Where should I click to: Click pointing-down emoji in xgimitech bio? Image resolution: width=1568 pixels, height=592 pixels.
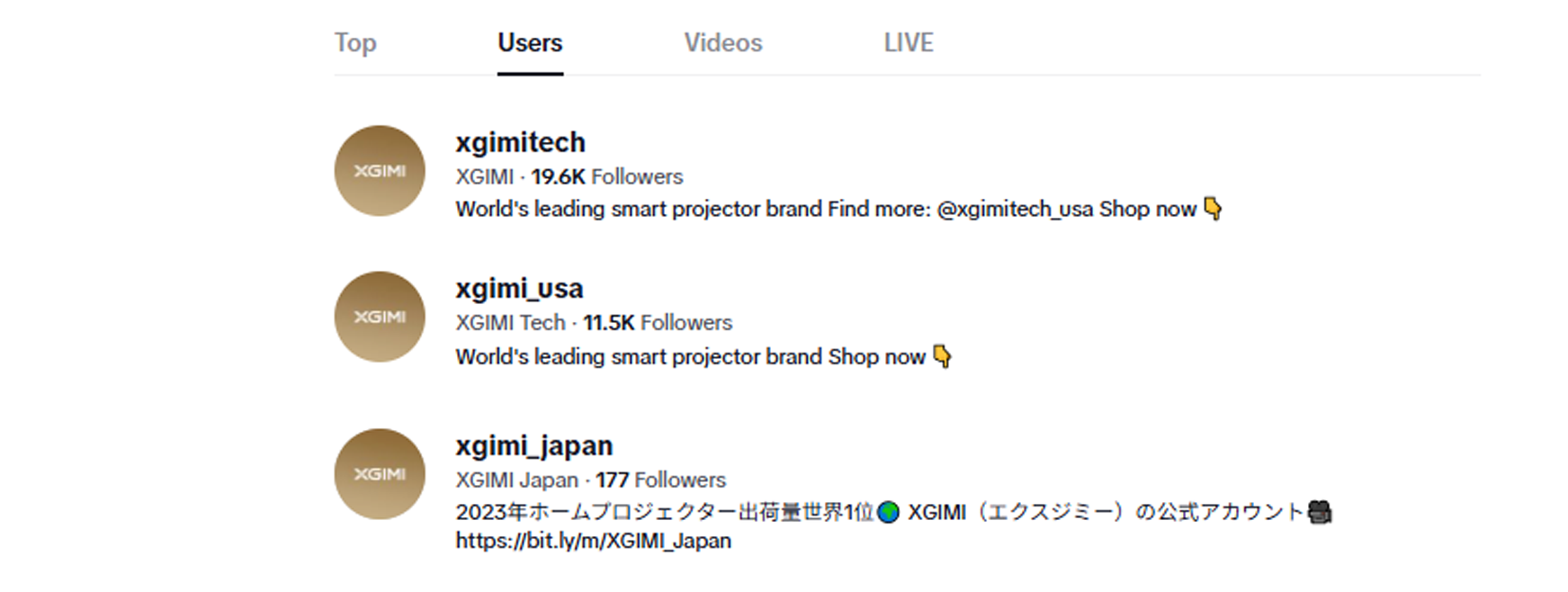(1213, 209)
